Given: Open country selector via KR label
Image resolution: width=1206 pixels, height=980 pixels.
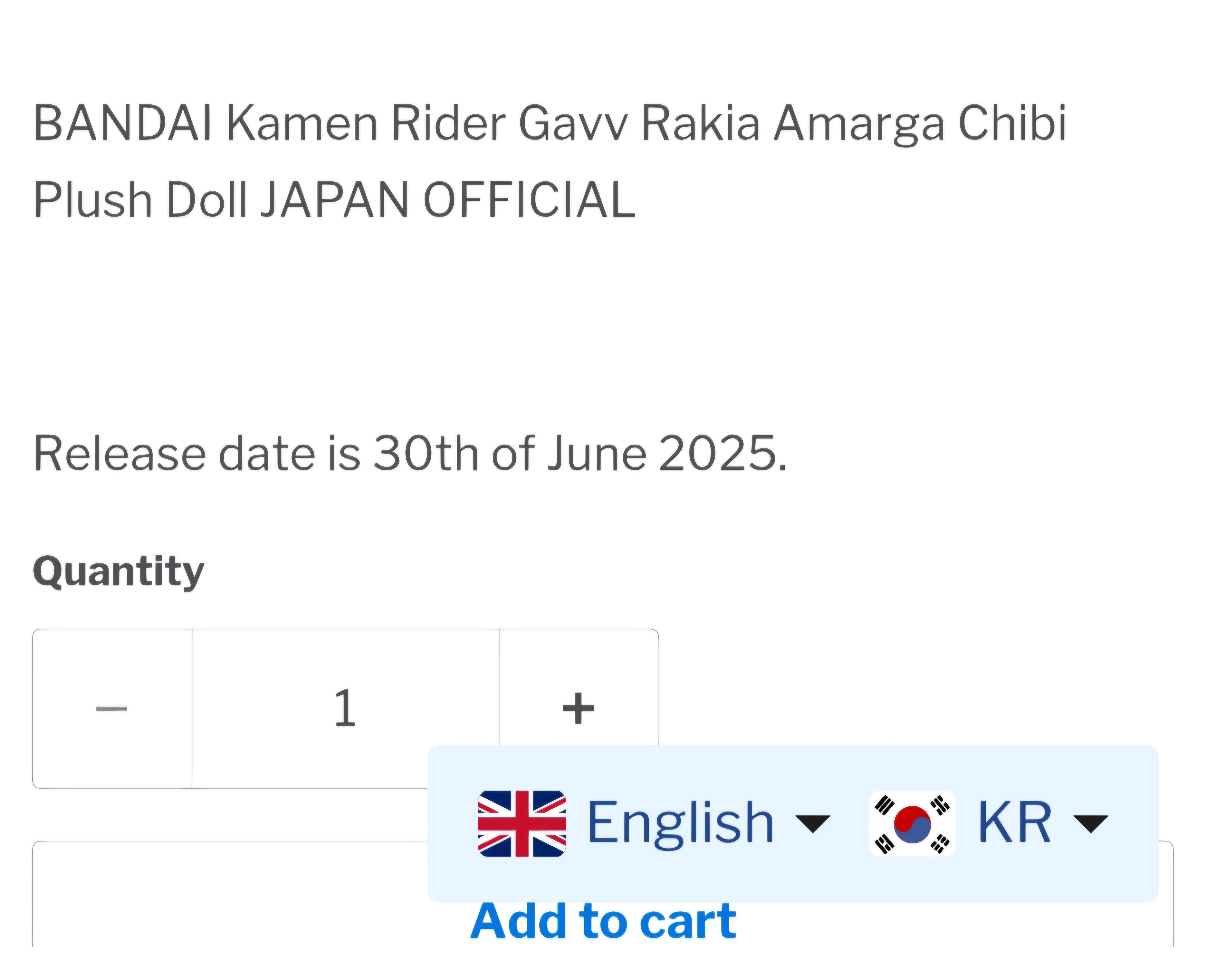Looking at the screenshot, I should (x=1014, y=824).
